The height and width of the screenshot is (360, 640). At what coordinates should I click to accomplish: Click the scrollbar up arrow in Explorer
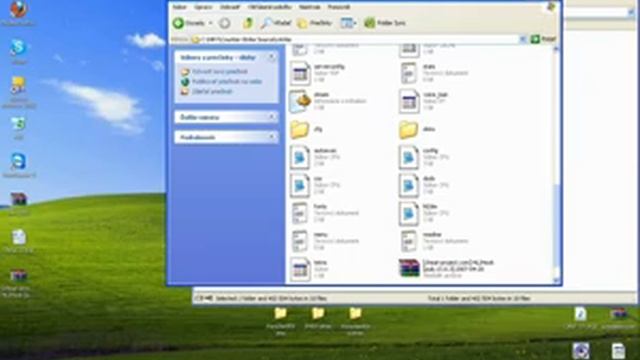(556, 49)
